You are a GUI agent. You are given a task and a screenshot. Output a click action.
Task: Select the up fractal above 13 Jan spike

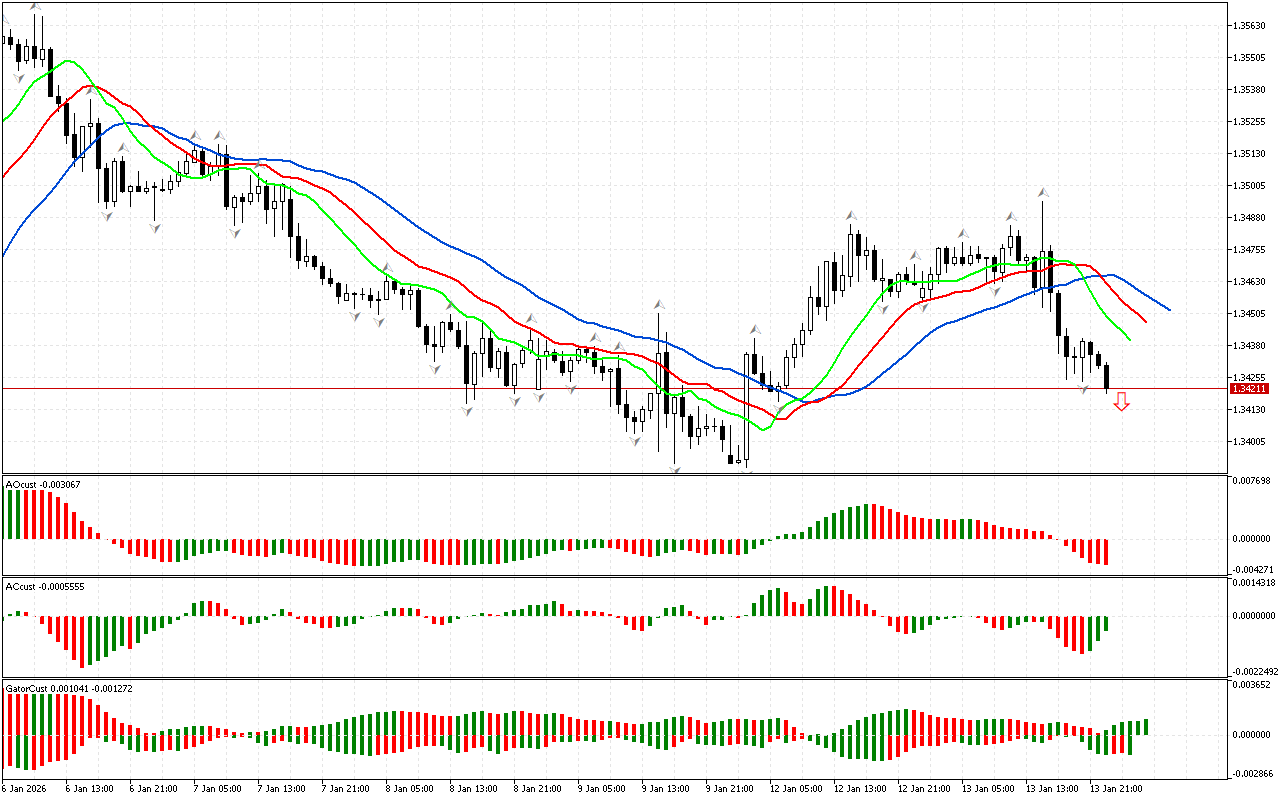click(x=1042, y=191)
